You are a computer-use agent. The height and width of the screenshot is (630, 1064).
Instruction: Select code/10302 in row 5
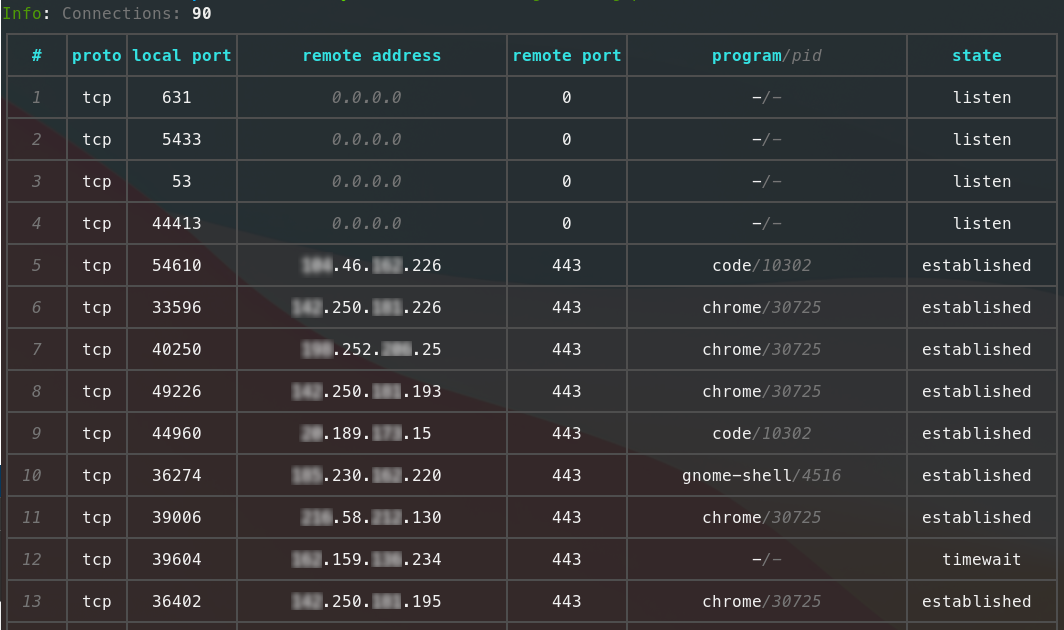tap(761, 266)
